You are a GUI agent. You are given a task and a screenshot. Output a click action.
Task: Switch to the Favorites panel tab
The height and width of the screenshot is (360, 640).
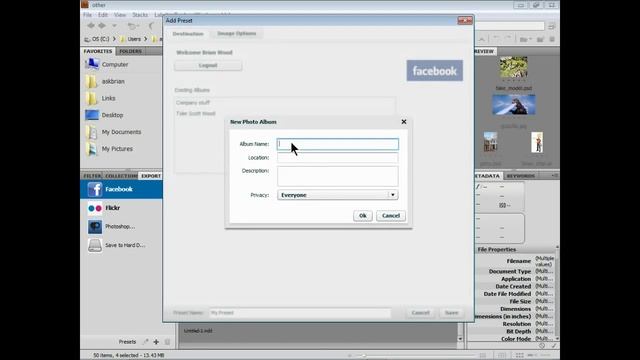click(x=98, y=51)
